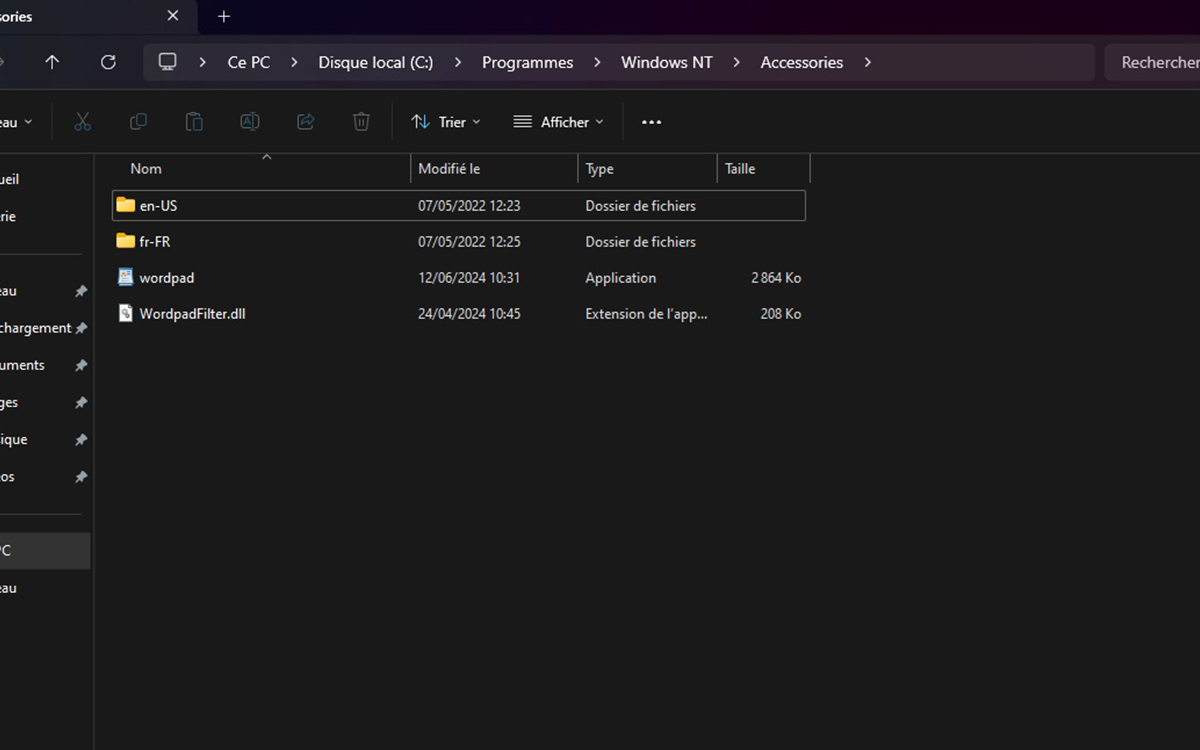The height and width of the screenshot is (750, 1200).
Task: Expand chevron after Ce PC breadcrumb
Action: 294,62
